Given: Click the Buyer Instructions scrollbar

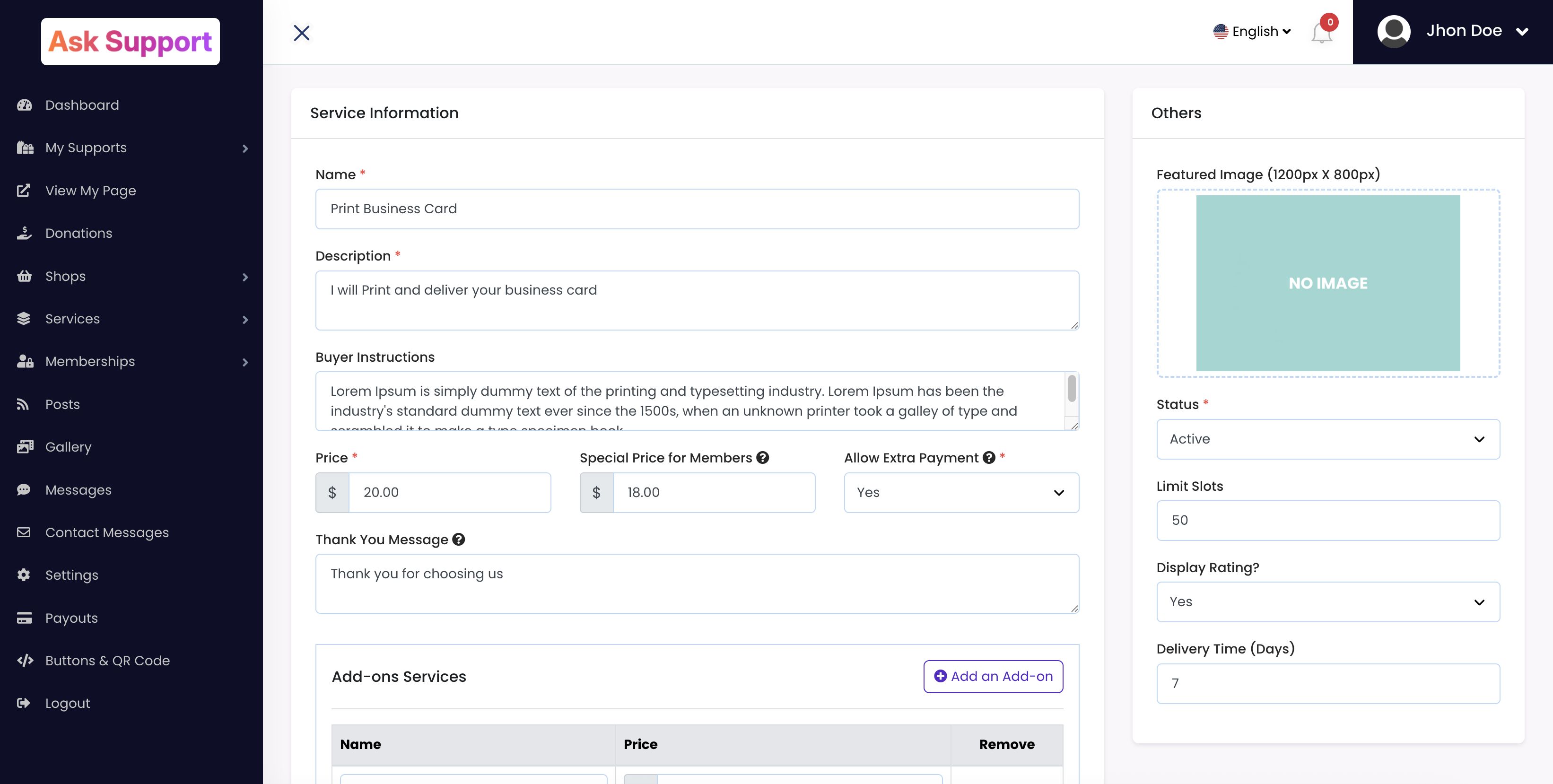Looking at the screenshot, I should point(1071,389).
